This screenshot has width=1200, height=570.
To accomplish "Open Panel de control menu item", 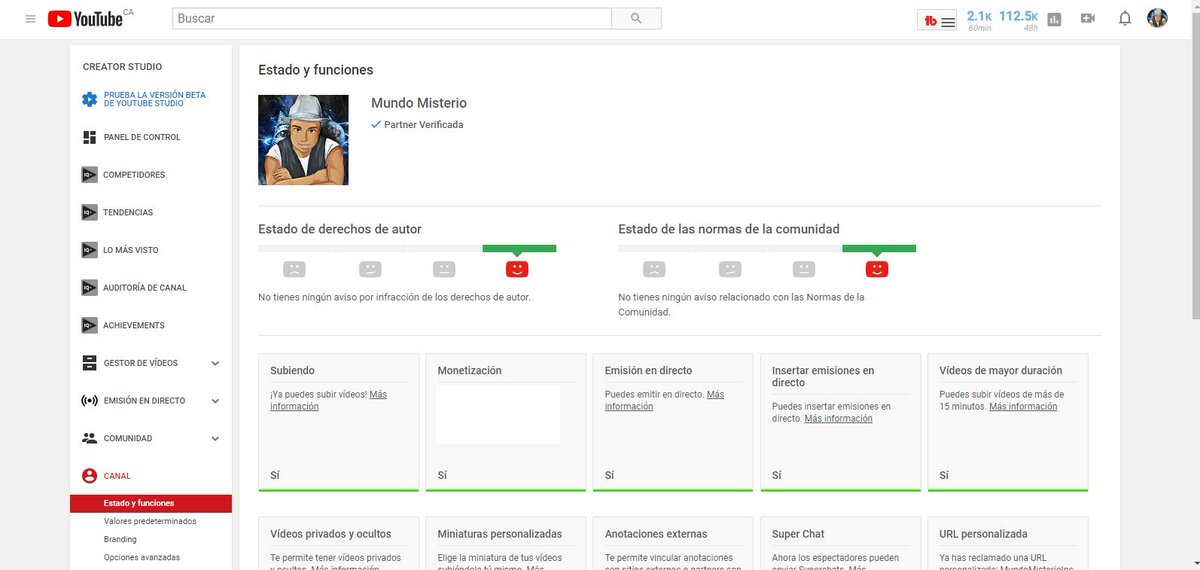I will coord(142,137).
